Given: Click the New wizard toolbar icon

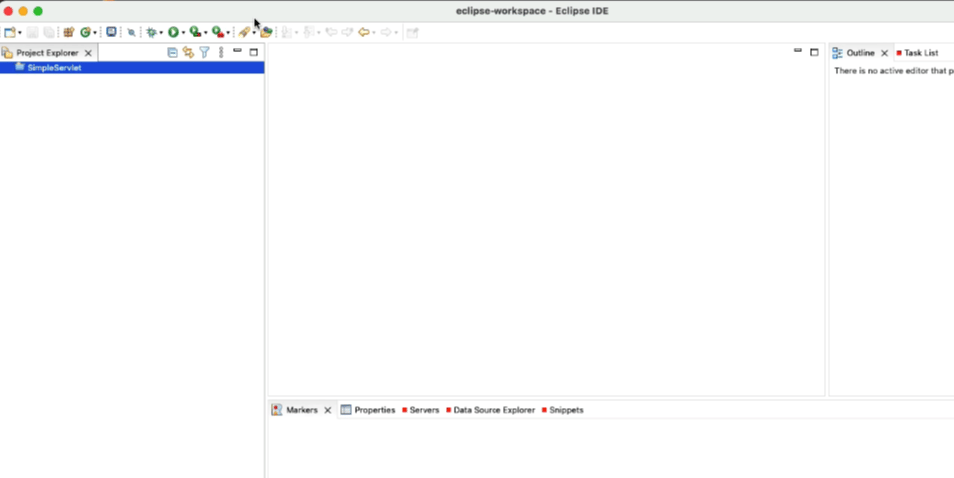Looking at the screenshot, I should 10,32.
